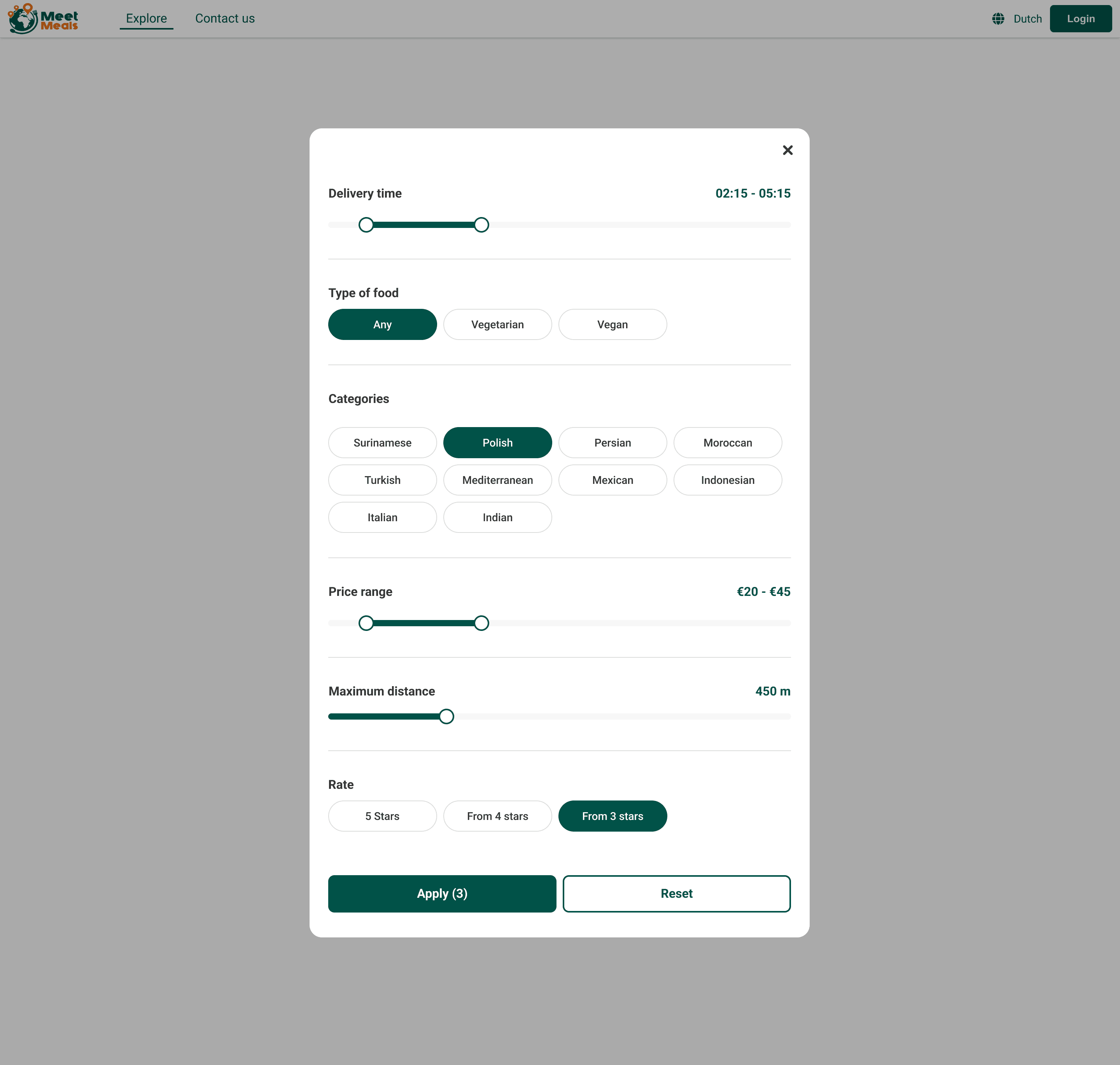The width and height of the screenshot is (1120, 1065).
Task: Choose From 4 stars rating
Action: pyautogui.click(x=497, y=816)
